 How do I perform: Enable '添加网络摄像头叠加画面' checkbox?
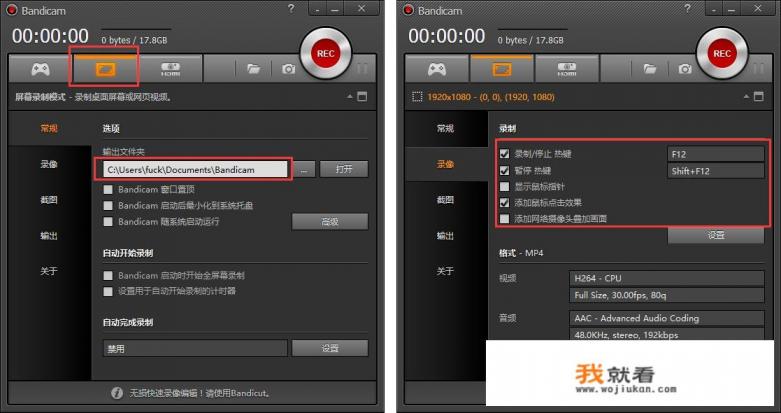pos(505,218)
